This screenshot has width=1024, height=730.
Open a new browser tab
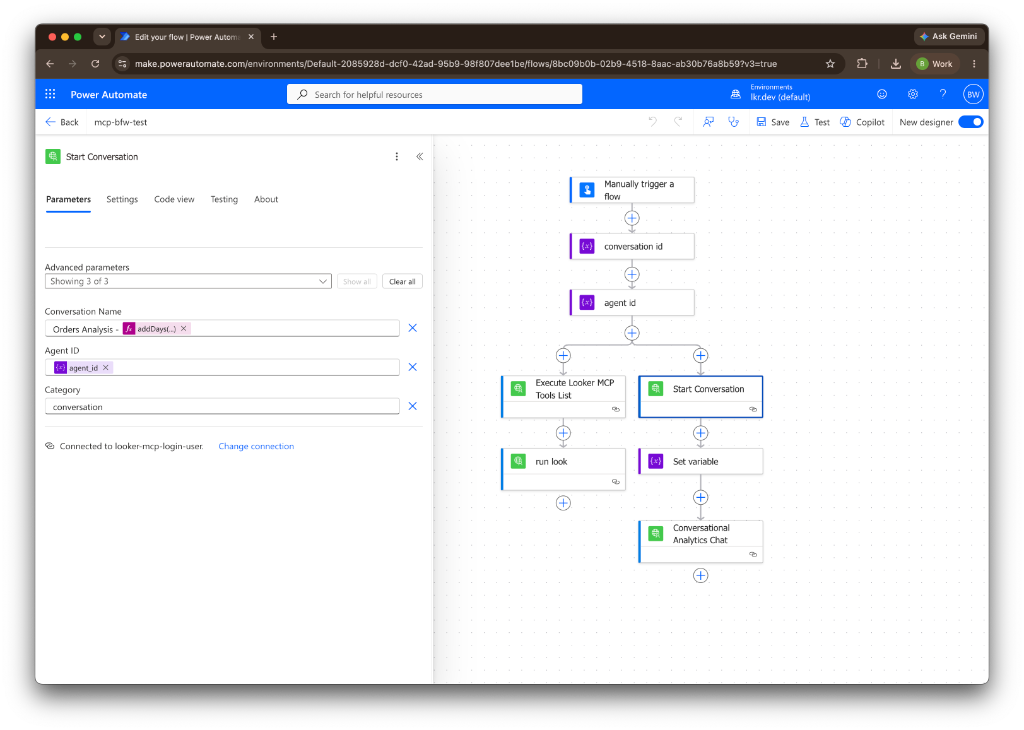click(x=274, y=37)
